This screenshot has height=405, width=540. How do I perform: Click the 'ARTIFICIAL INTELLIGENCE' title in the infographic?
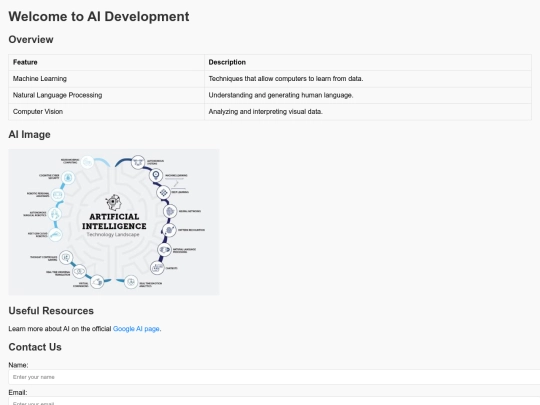(114, 221)
